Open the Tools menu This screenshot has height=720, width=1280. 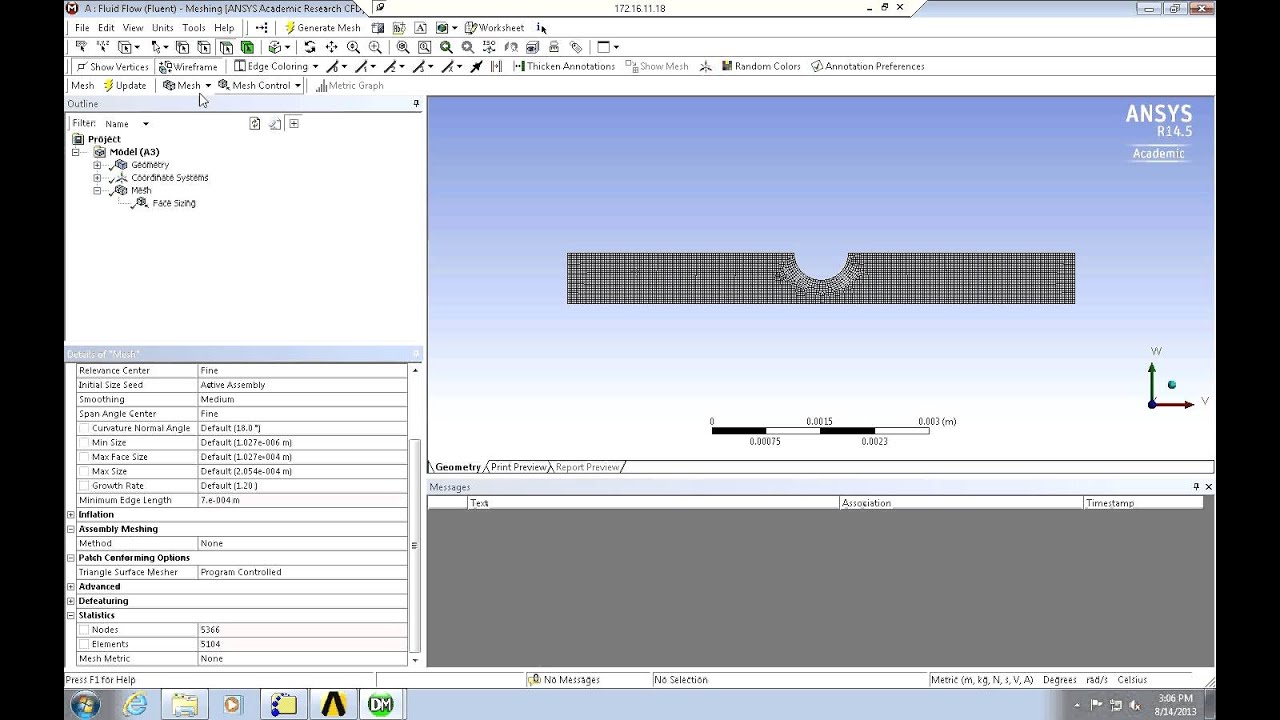tap(194, 28)
